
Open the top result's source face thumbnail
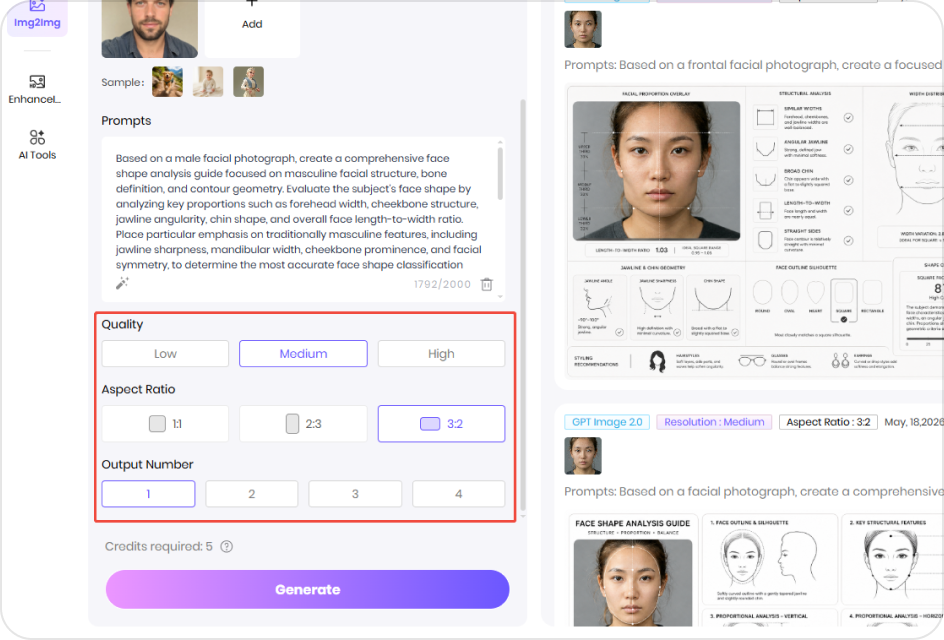coord(583,30)
